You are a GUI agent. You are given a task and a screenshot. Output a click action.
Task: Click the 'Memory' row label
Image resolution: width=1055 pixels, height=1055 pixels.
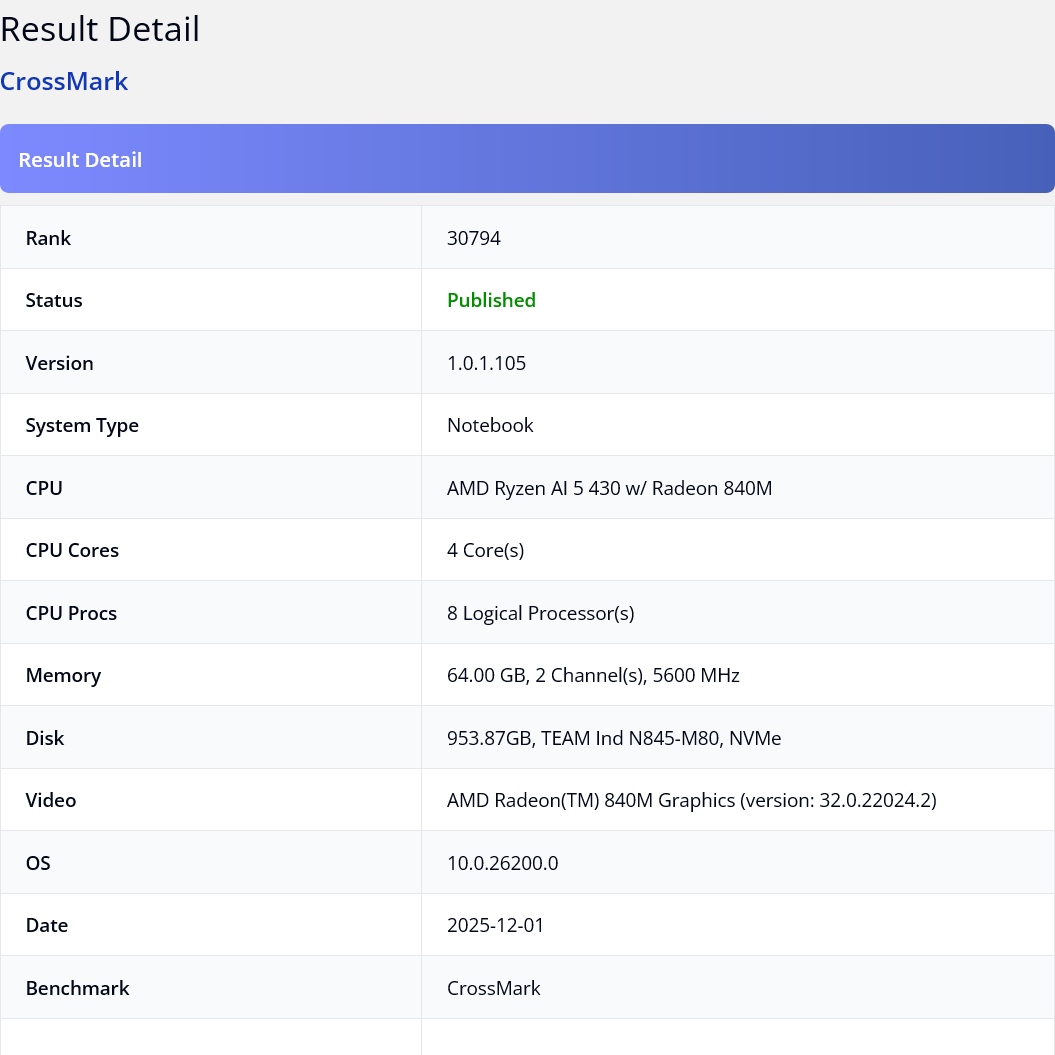tap(63, 675)
